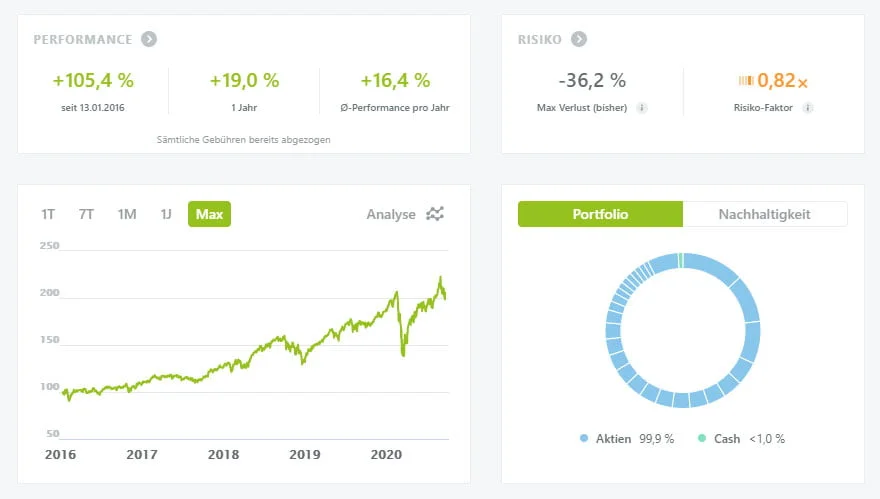Select the 1T time range
Viewport: 880px width, 499px height.
click(48, 214)
